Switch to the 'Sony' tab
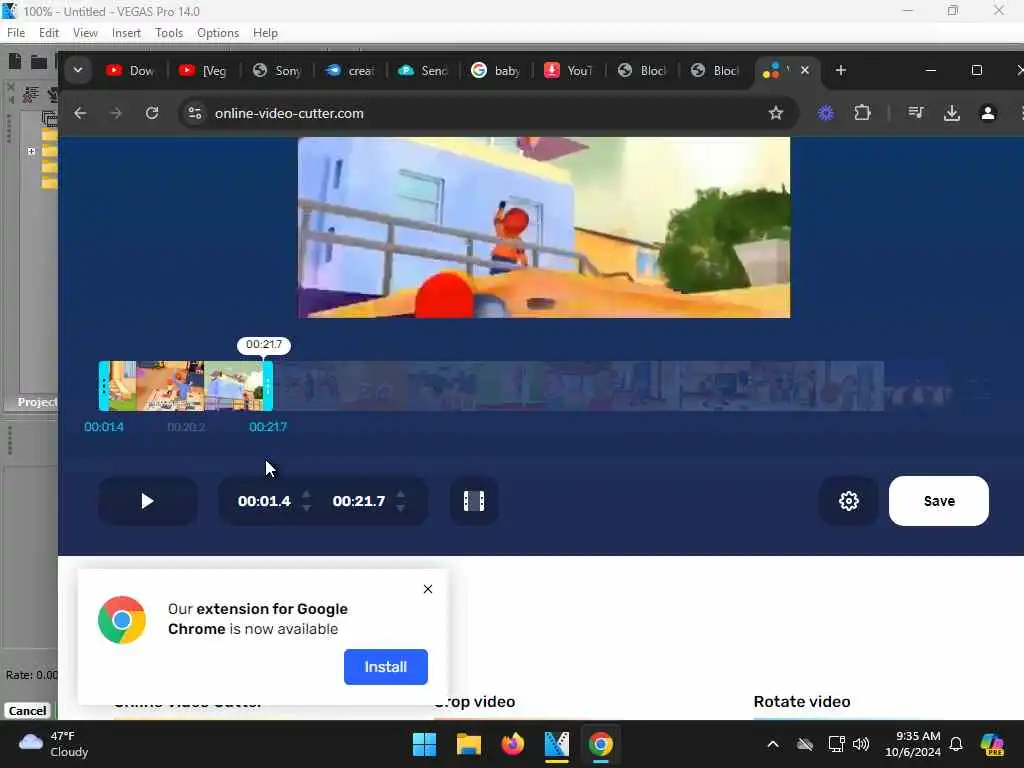The width and height of the screenshot is (1024, 768). (x=276, y=71)
